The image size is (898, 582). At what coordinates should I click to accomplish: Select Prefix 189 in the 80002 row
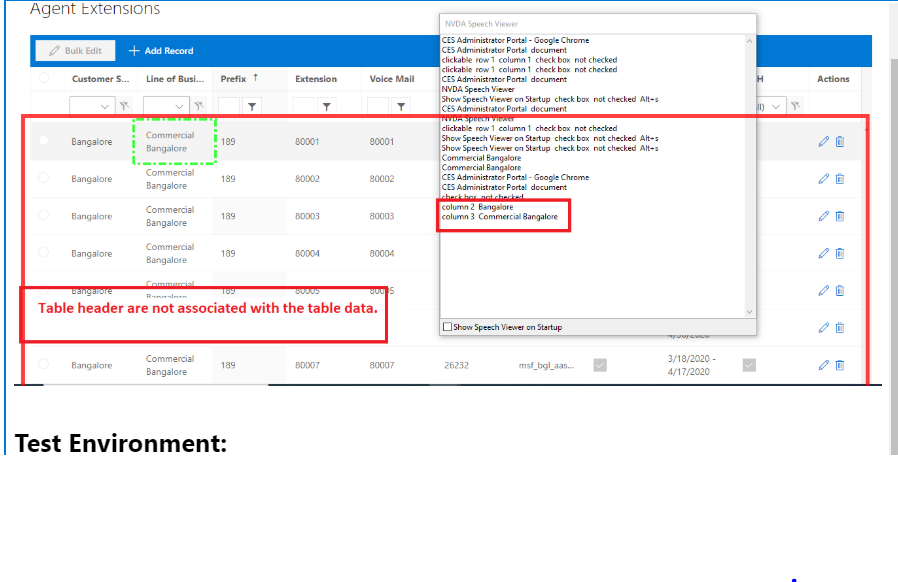point(228,179)
